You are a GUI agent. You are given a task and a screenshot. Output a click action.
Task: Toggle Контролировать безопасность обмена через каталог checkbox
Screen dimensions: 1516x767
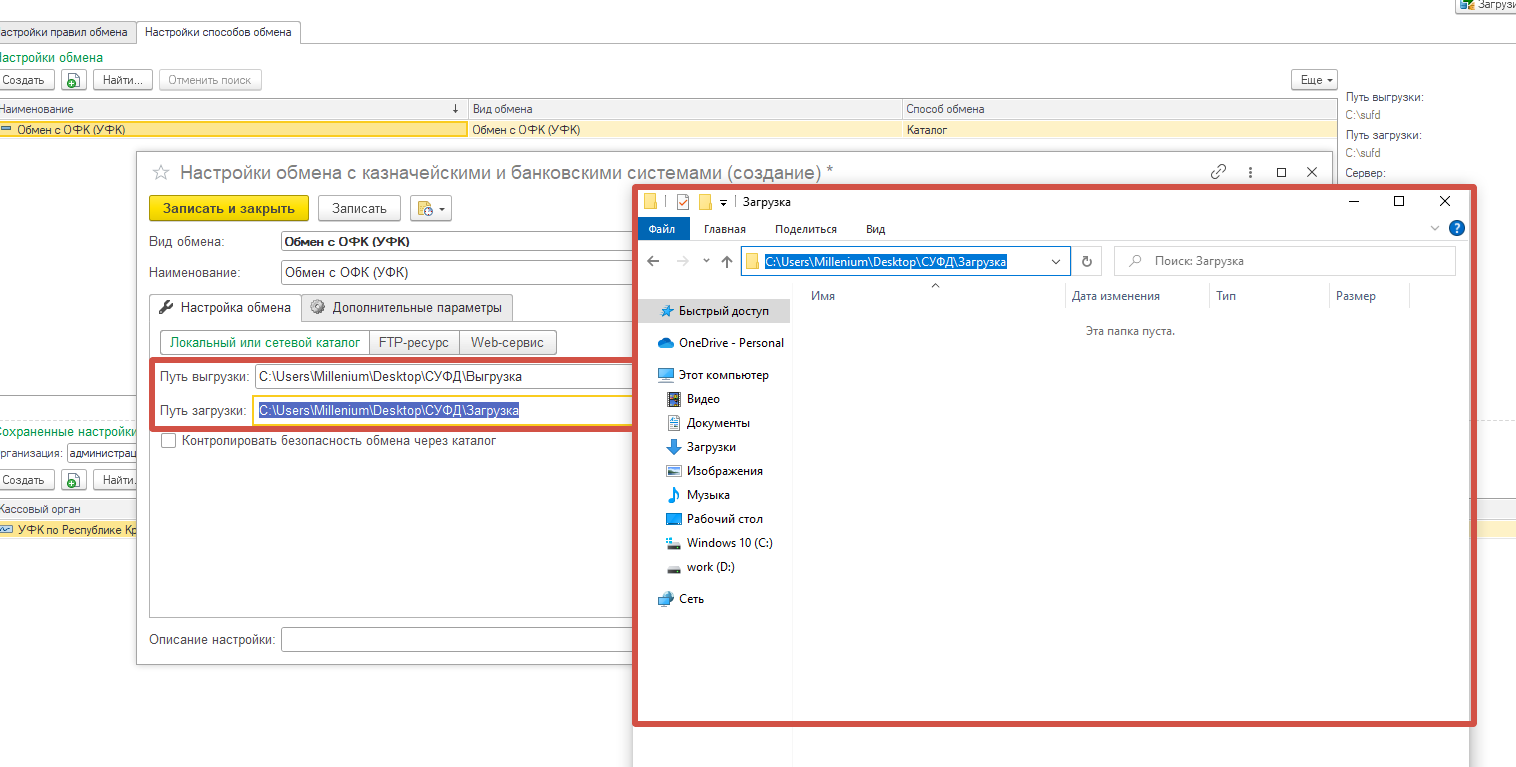click(x=168, y=441)
